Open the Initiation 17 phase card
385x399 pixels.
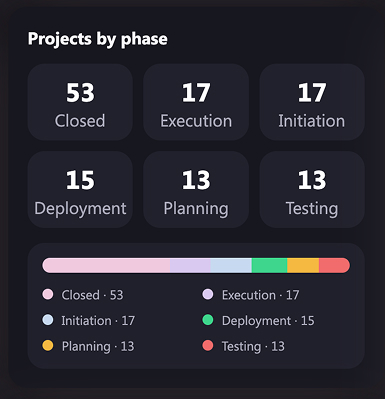tap(312, 102)
